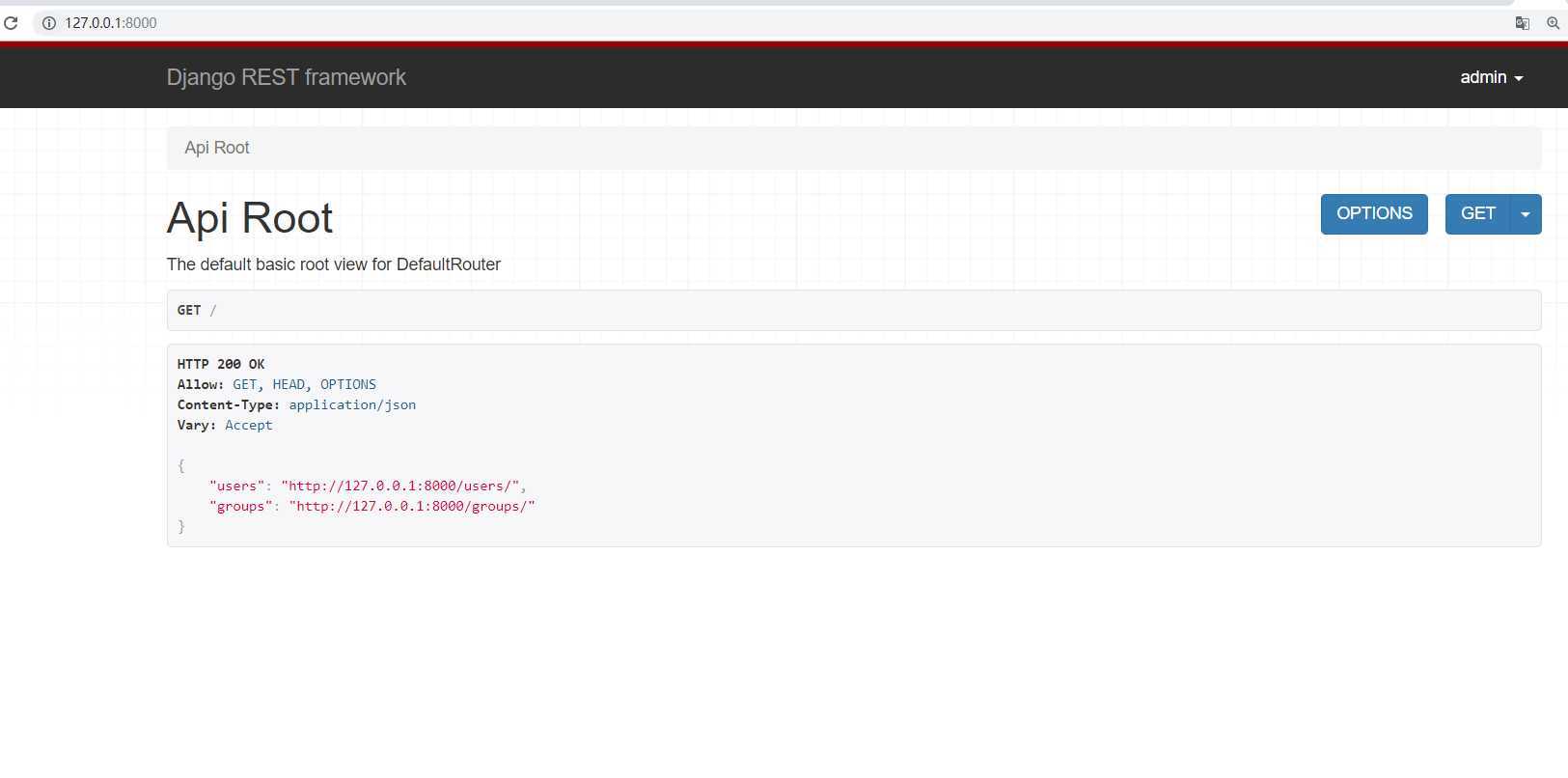Image resolution: width=1568 pixels, height=778 pixels.
Task: Follow the groups endpoint URL link
Action: click(x=412, y=506)
